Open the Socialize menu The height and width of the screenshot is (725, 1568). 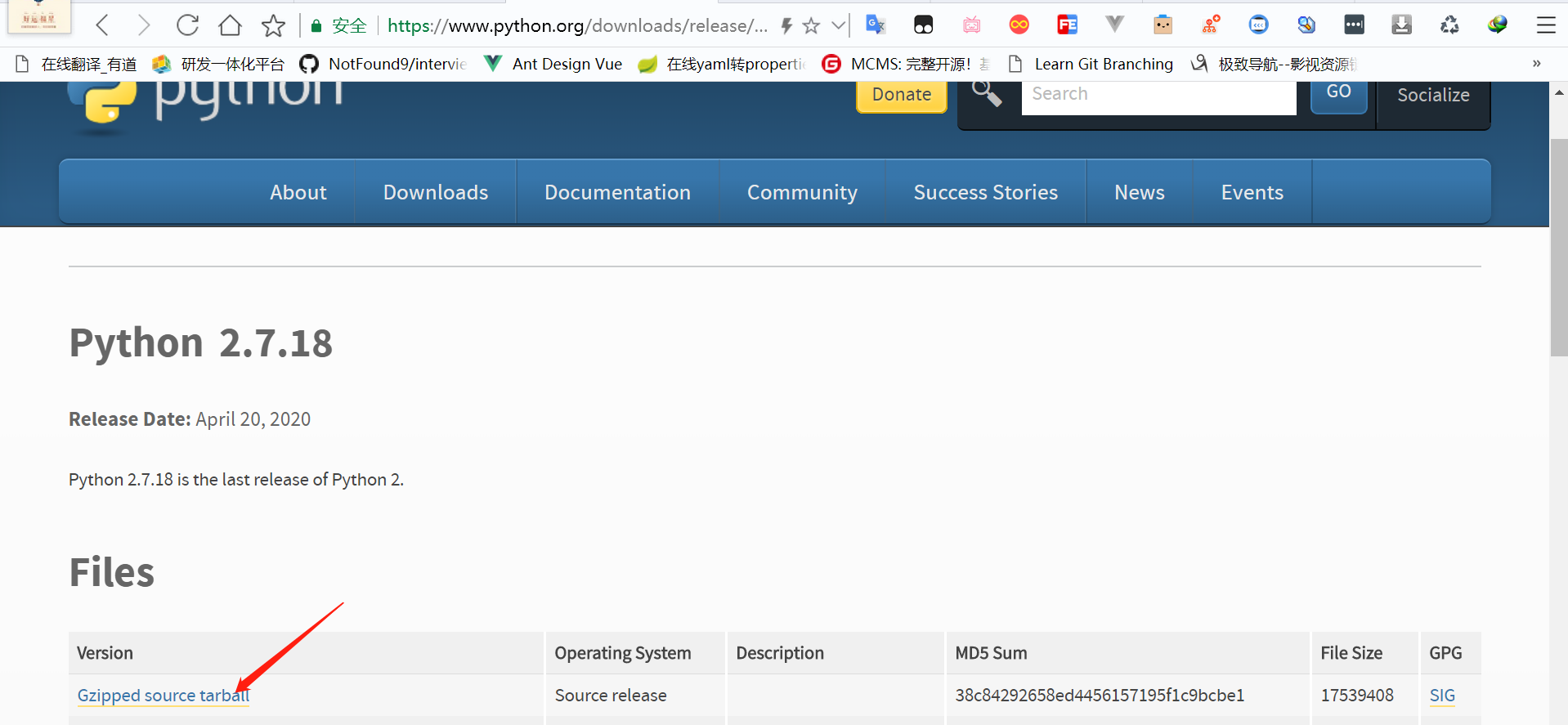coord(1433,96)
